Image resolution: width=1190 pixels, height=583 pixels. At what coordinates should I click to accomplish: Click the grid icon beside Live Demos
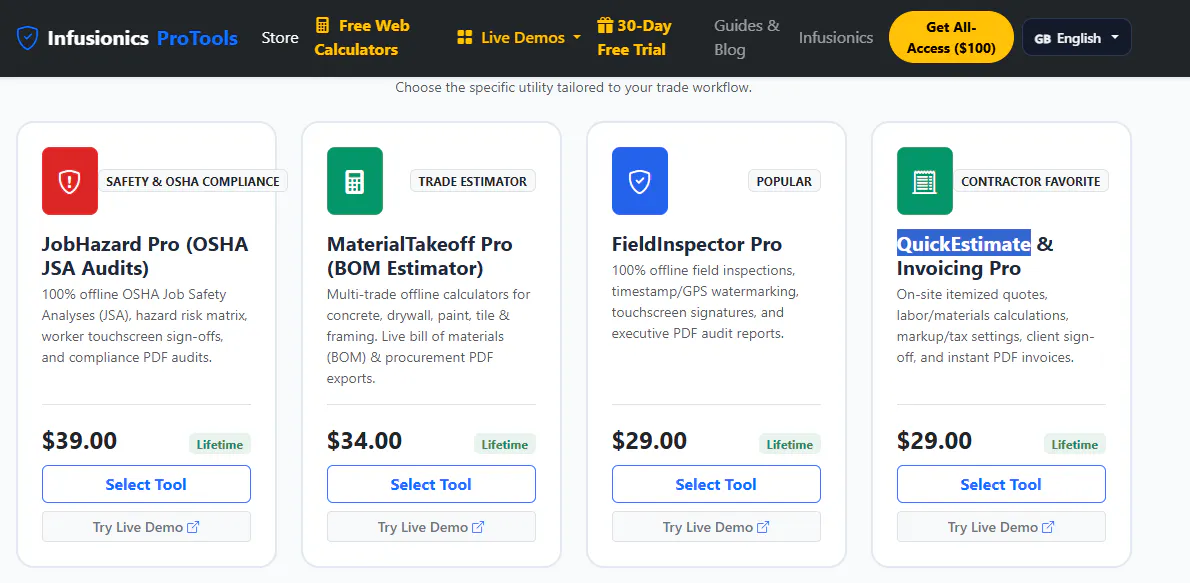(464, 37)
